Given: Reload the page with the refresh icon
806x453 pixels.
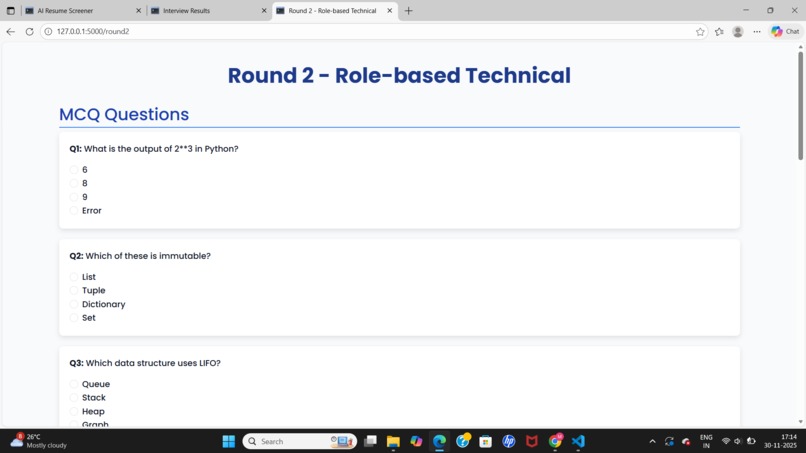Looking at the screenshot, I should point(29,31).
